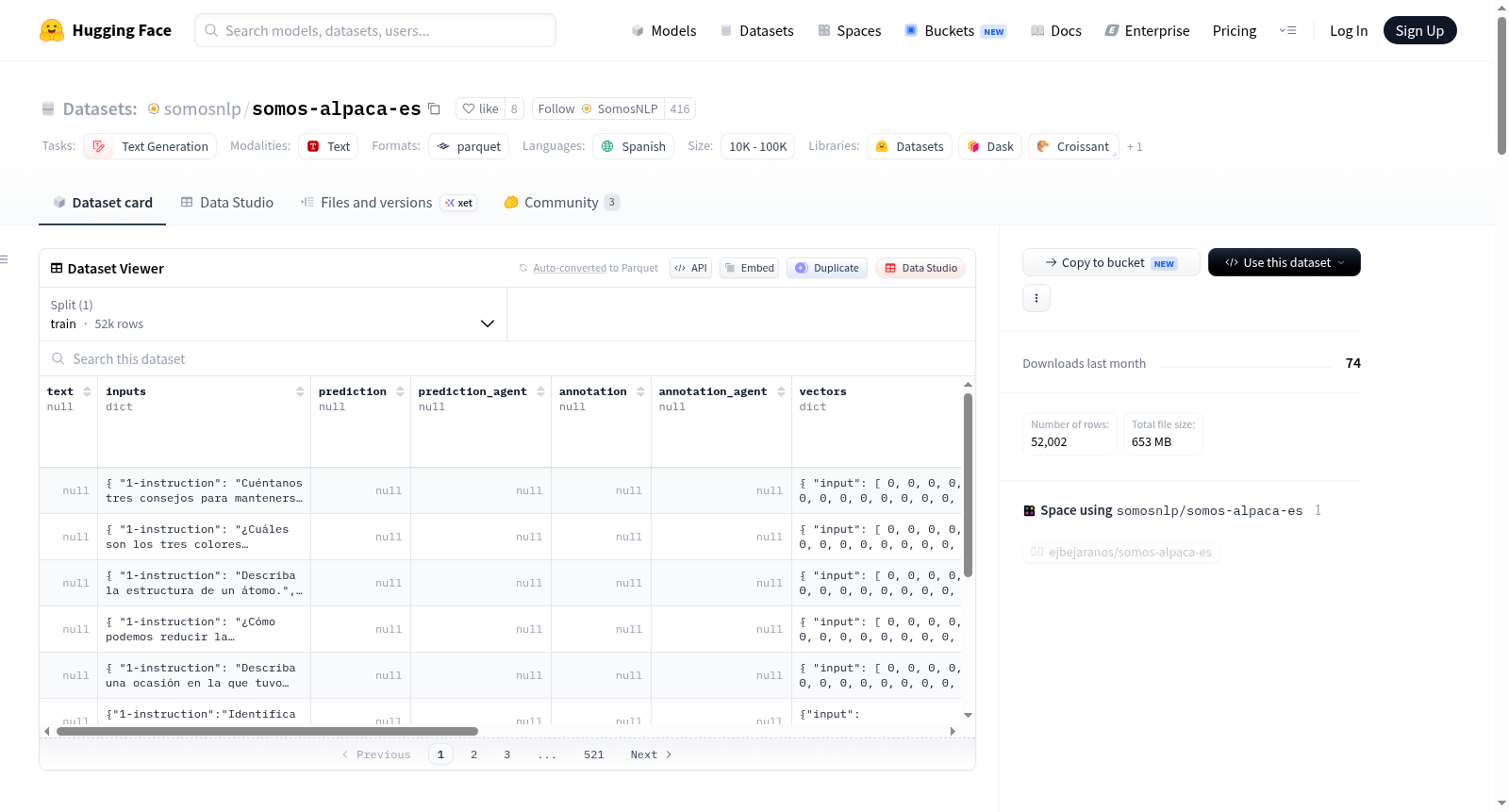
Task: Open Spaces in top navigation
Action: 849,30
